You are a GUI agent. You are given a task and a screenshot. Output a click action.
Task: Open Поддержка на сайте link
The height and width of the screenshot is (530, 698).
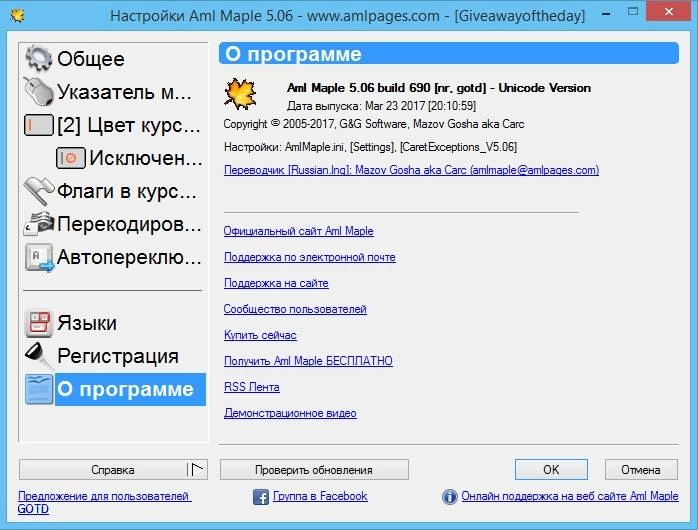click(276, 283)
